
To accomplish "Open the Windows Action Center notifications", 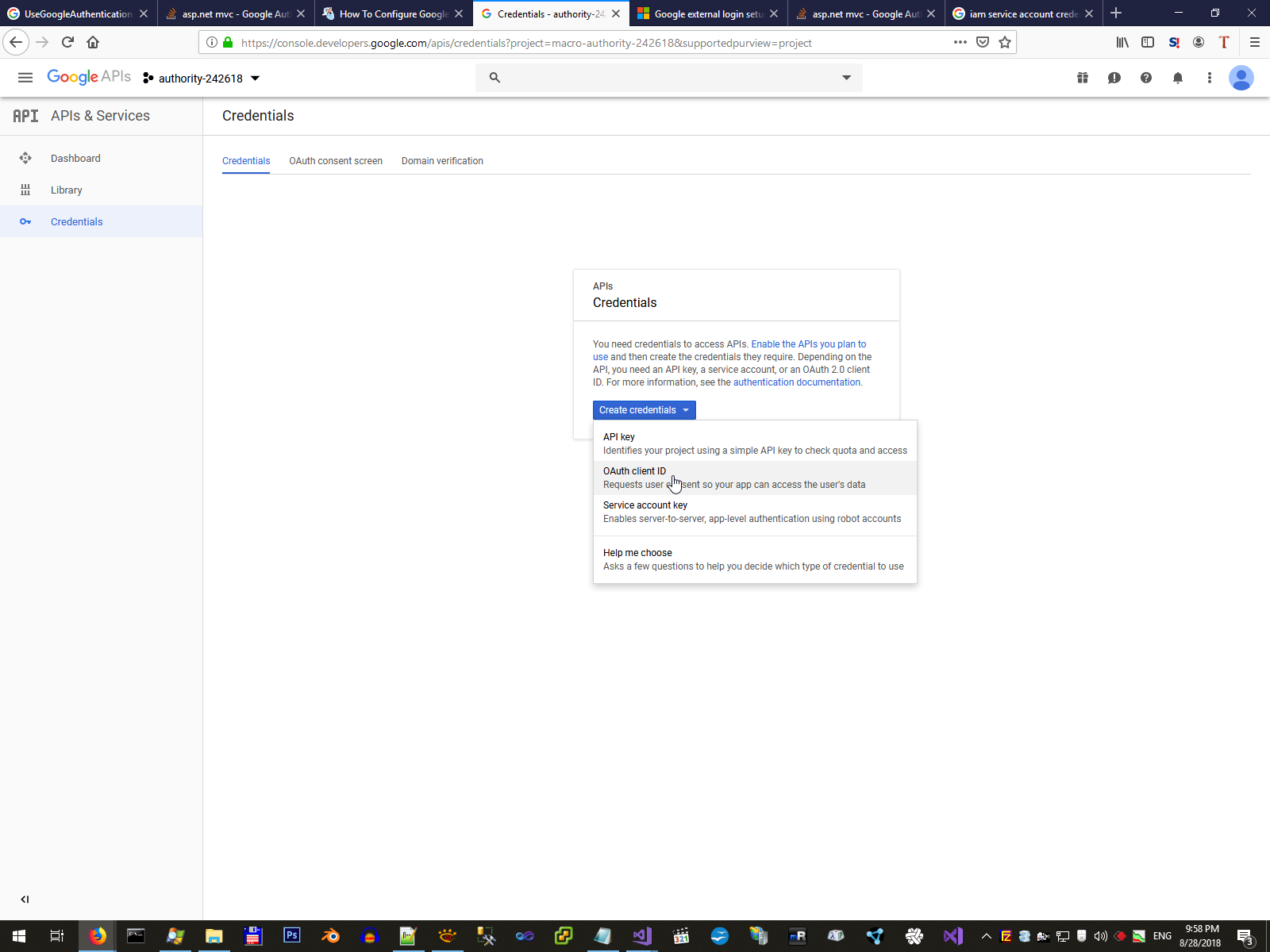I will (x=1245, y=936).
